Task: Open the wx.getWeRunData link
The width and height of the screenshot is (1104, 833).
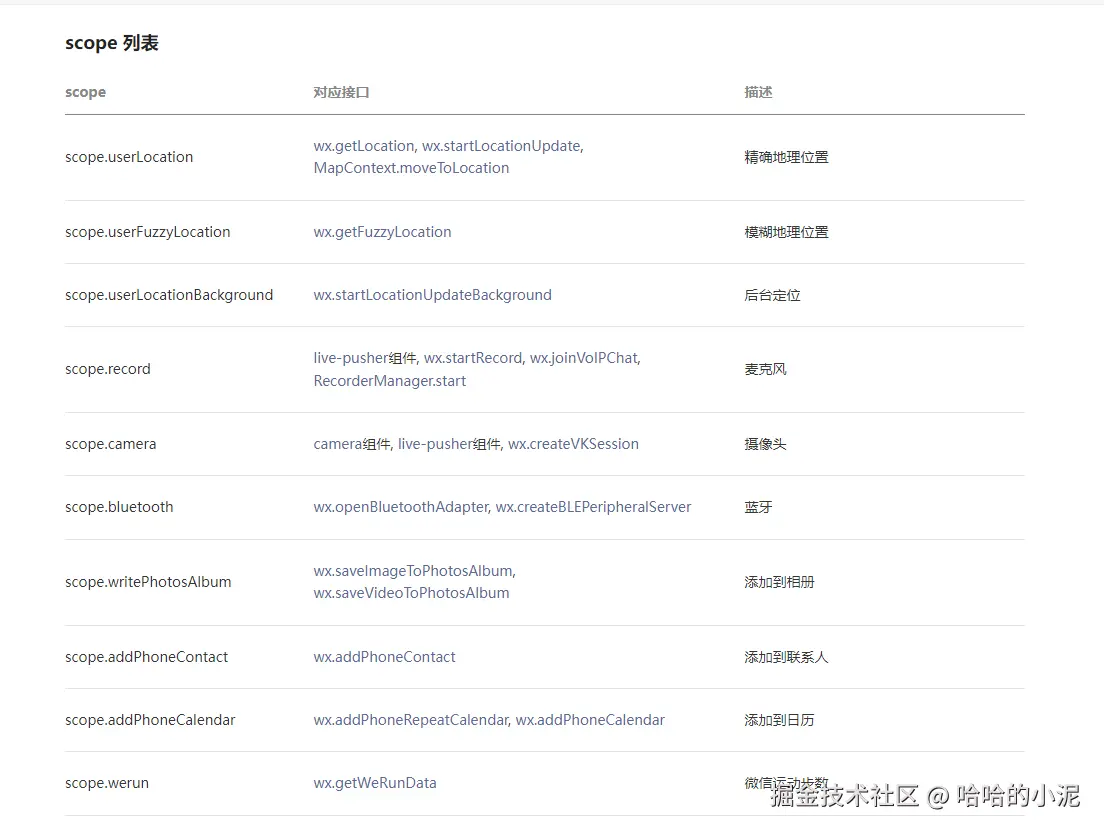Action: [375, 783]
